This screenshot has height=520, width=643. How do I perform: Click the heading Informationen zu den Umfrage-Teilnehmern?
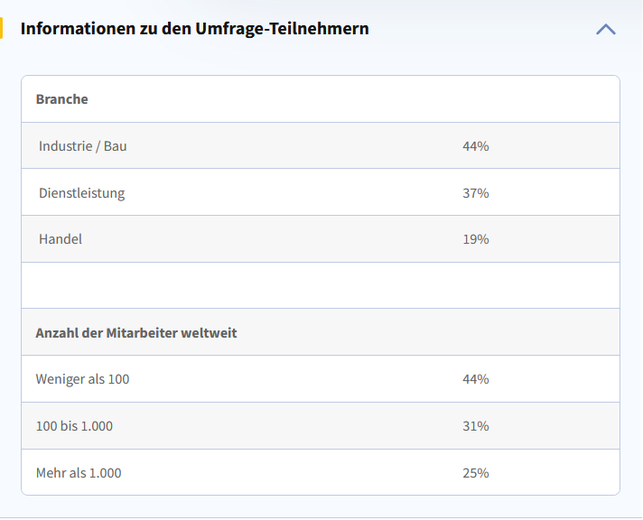(194, 29)
